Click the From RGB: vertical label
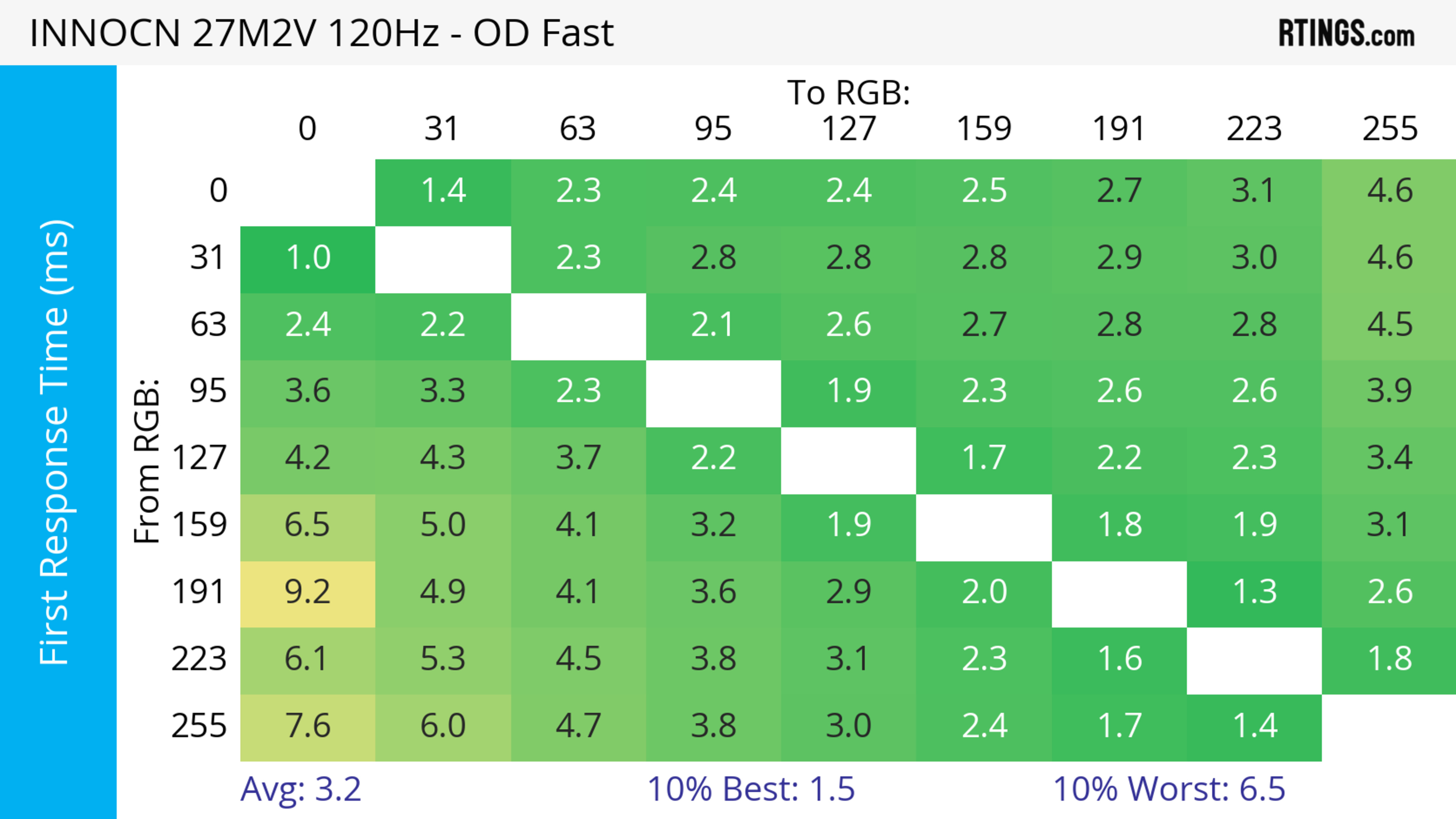This screenshot has height=819, width=1456. click(146, 461)
